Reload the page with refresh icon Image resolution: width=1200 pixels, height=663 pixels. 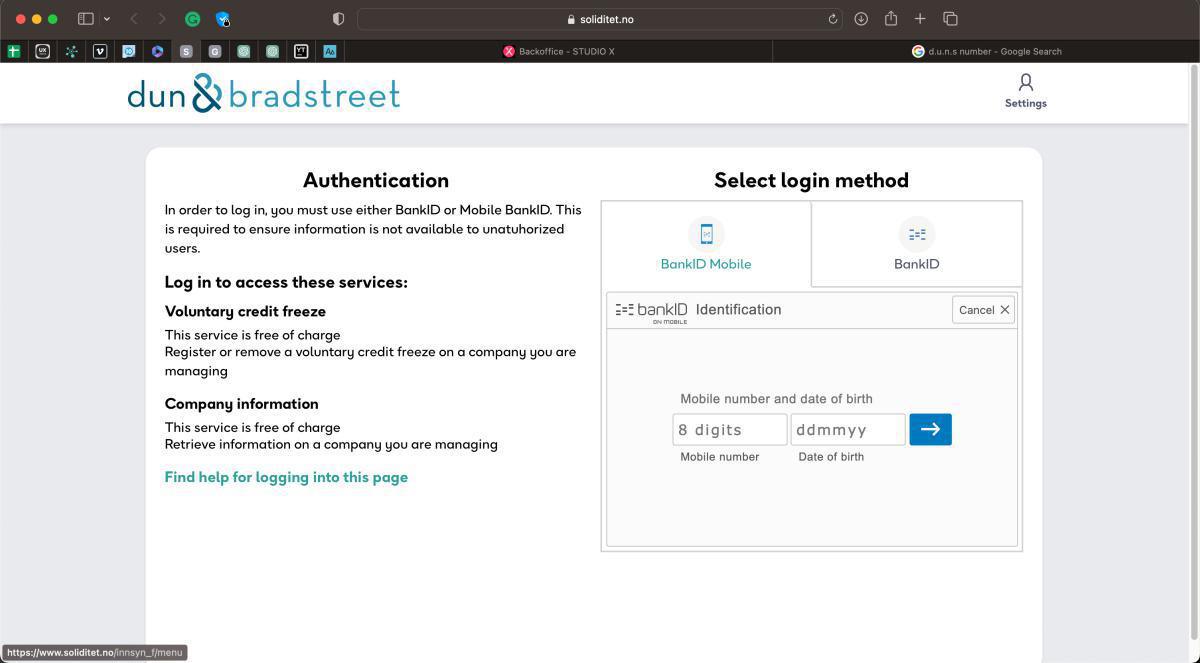[832, 19]
